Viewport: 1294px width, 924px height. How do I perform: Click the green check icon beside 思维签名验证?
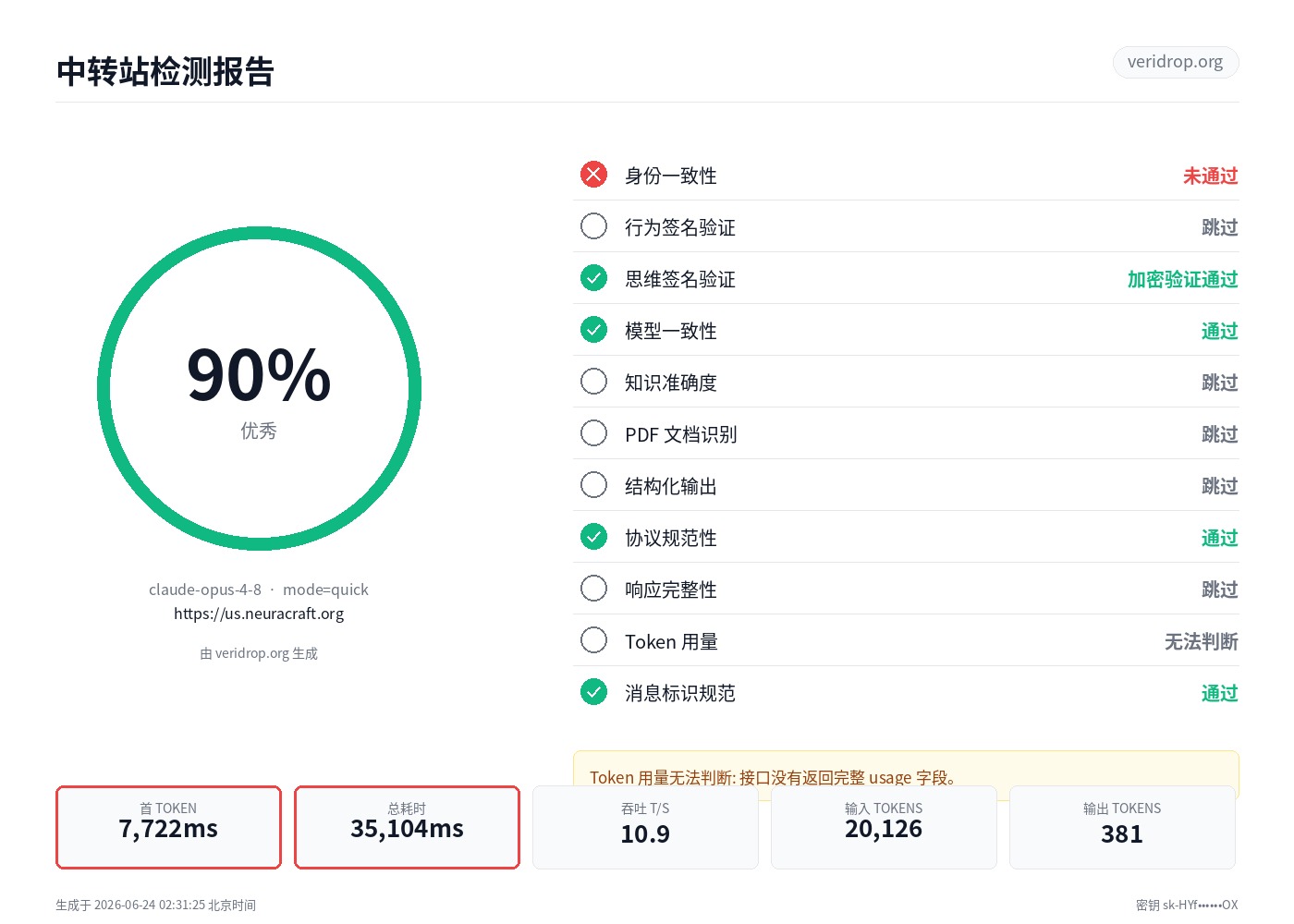click(x=593, y=278)
